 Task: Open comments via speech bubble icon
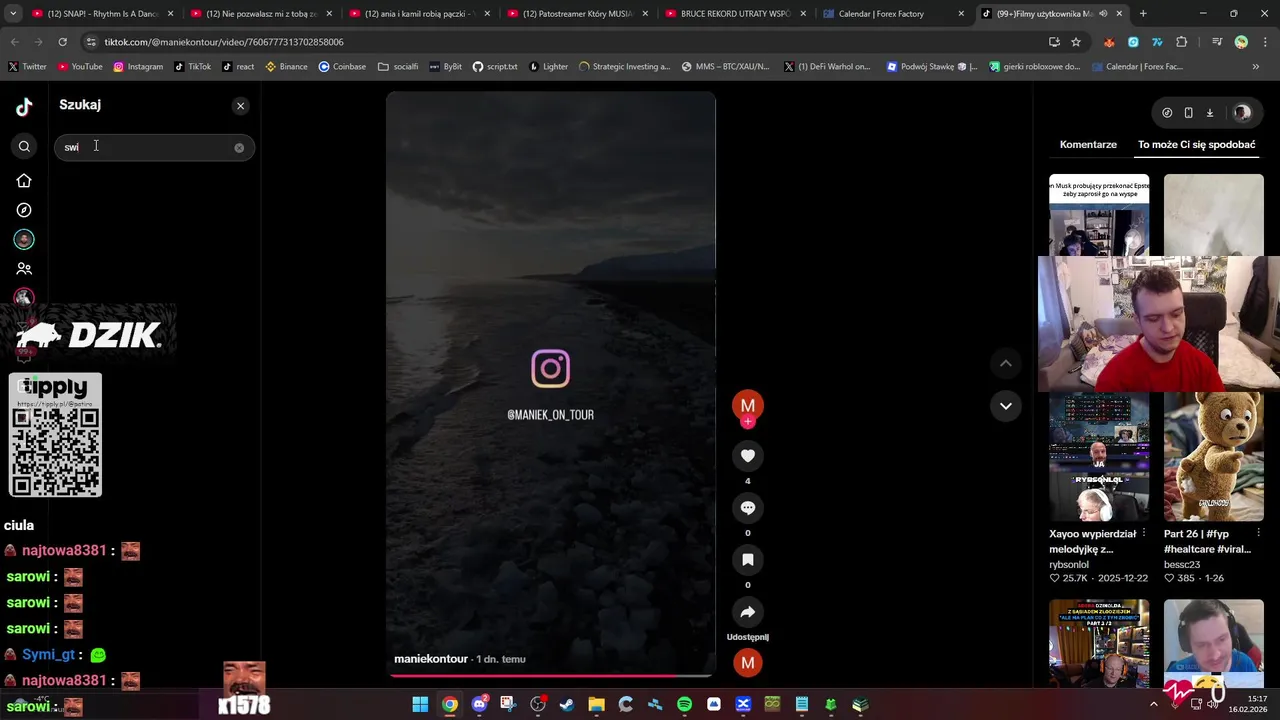(747, 508)
